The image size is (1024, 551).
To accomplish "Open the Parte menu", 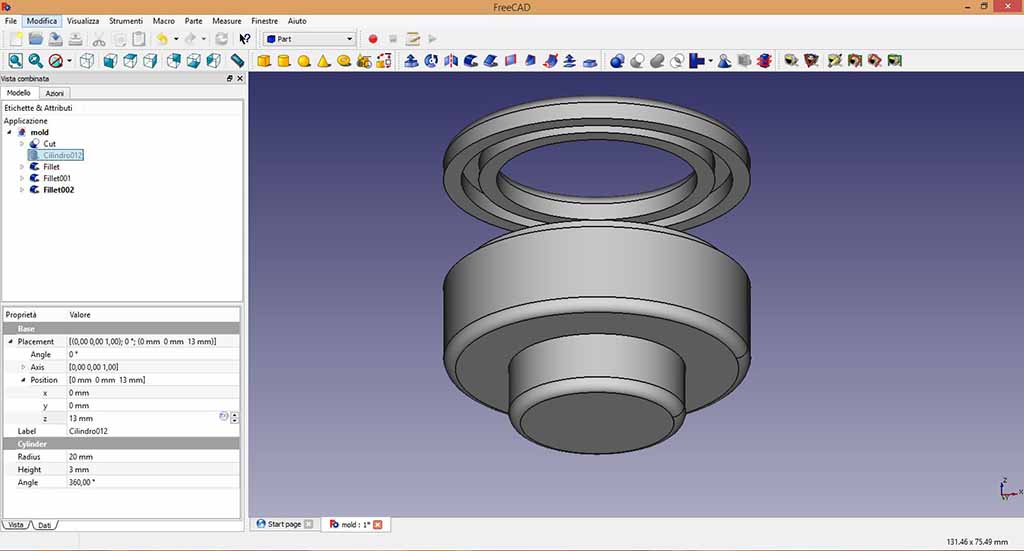I will pyautogui.click(x=193, y=21).
